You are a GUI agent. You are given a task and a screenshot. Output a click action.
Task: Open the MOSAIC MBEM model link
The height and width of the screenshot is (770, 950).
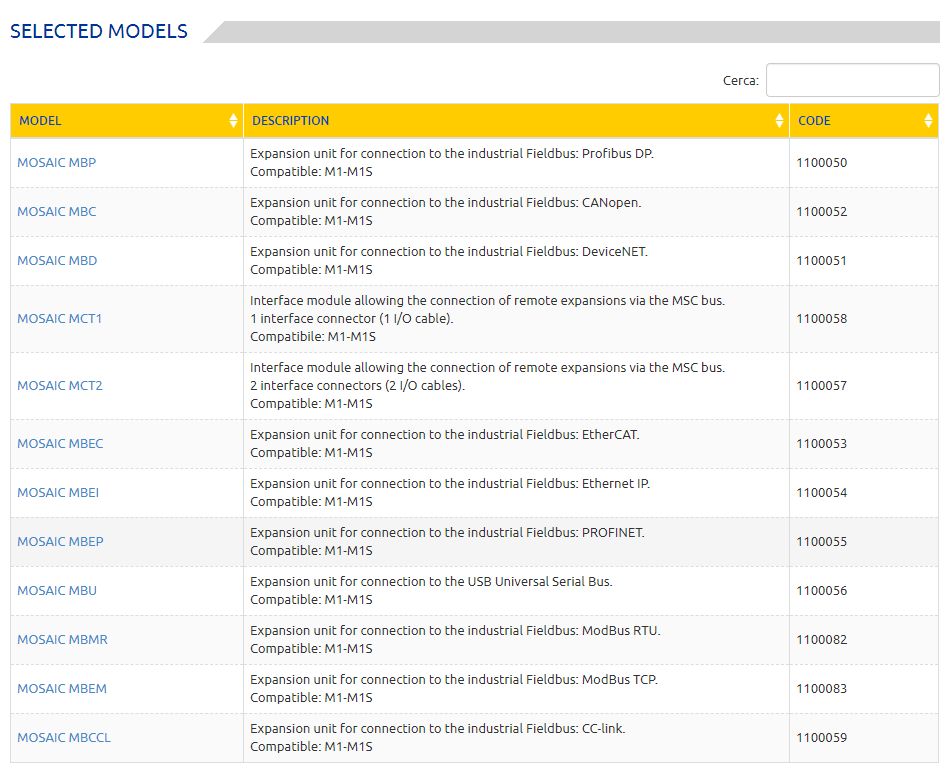[x=62, y=689]
